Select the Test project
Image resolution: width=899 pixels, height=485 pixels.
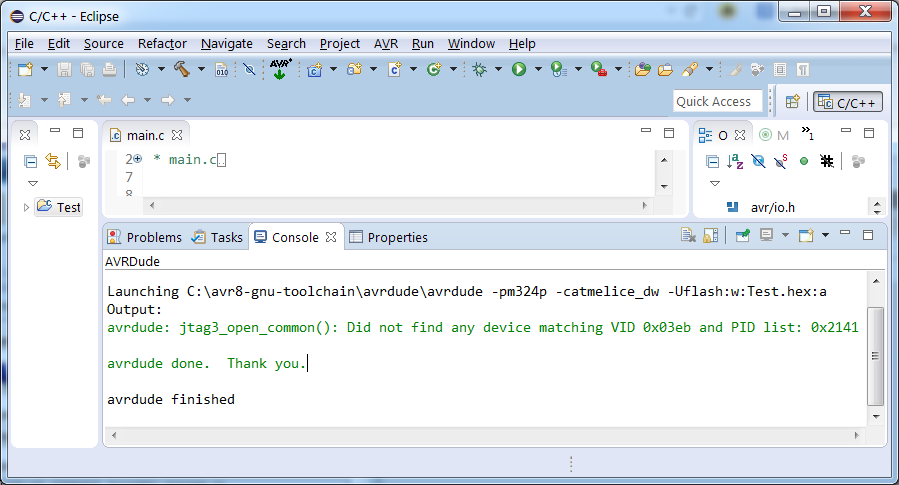coord(58,207)
